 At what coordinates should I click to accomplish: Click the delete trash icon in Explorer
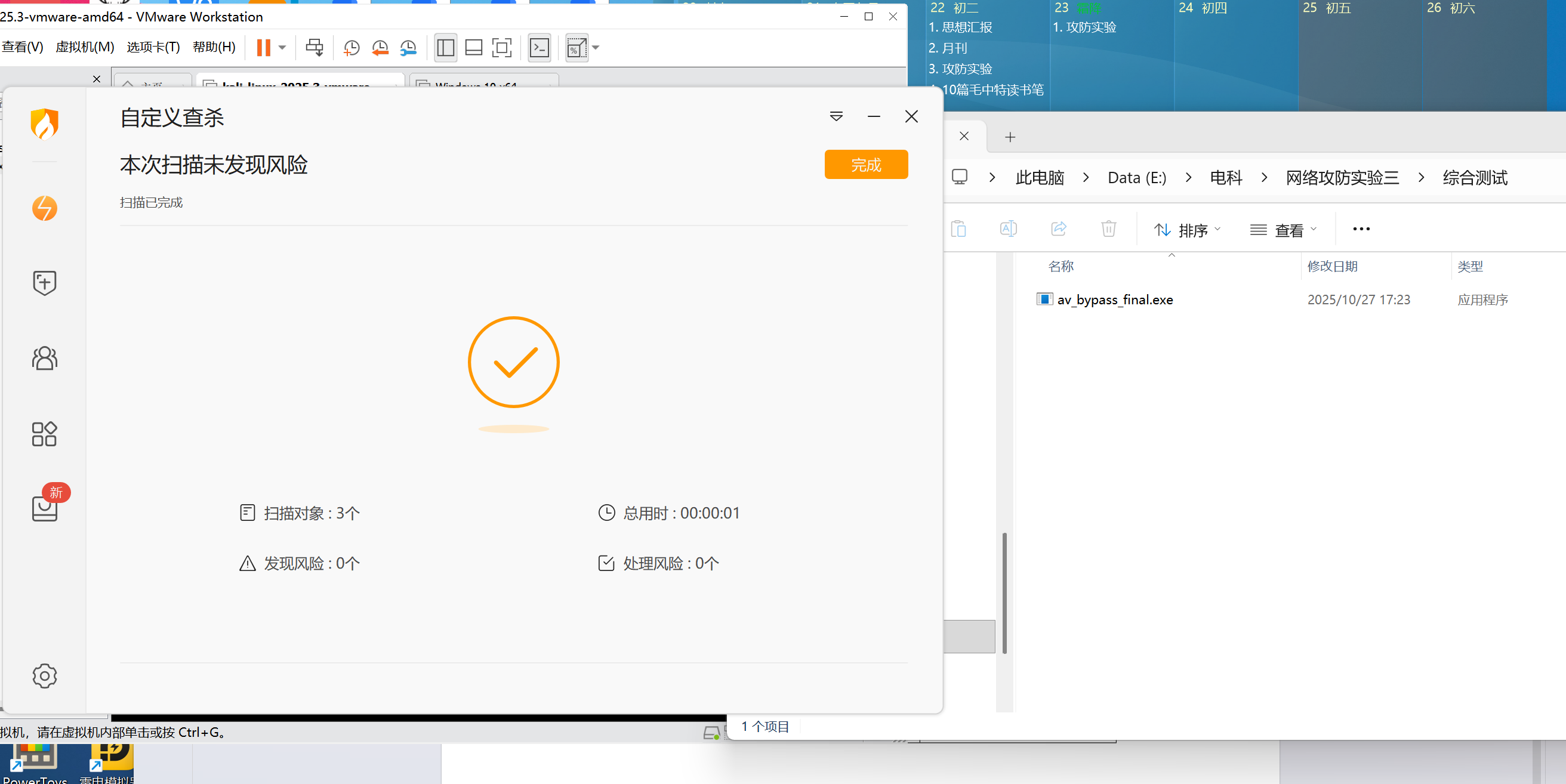[x=1108, y=229]
